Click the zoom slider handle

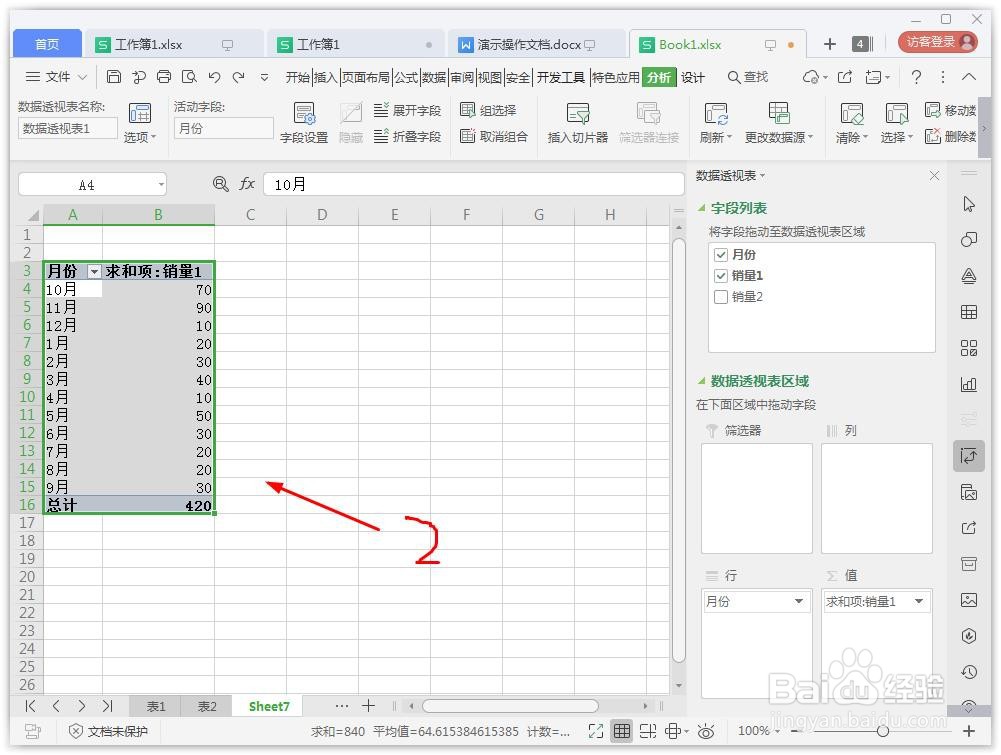883,731
